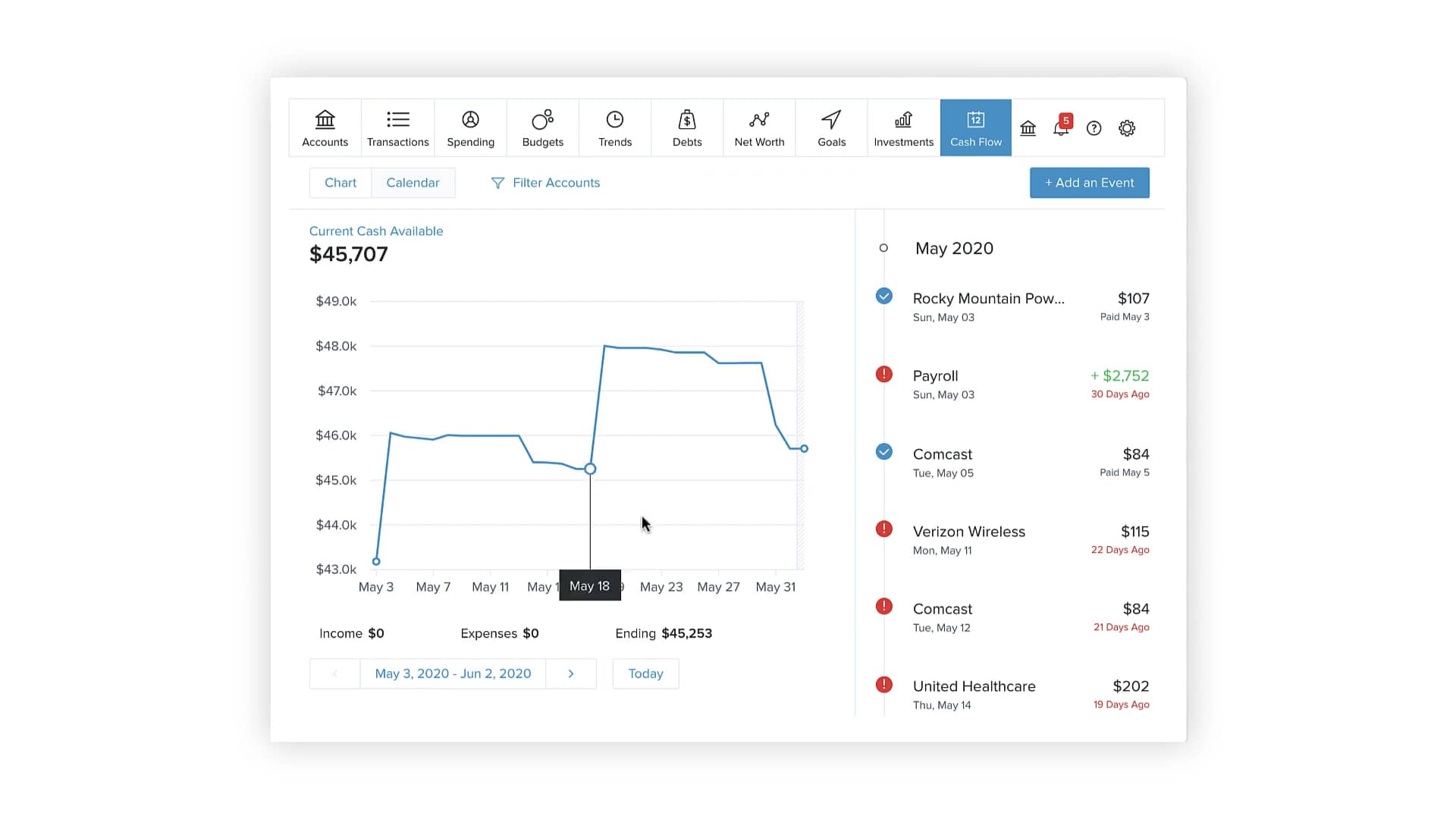Switch to the Chart tab

point(340,182)
